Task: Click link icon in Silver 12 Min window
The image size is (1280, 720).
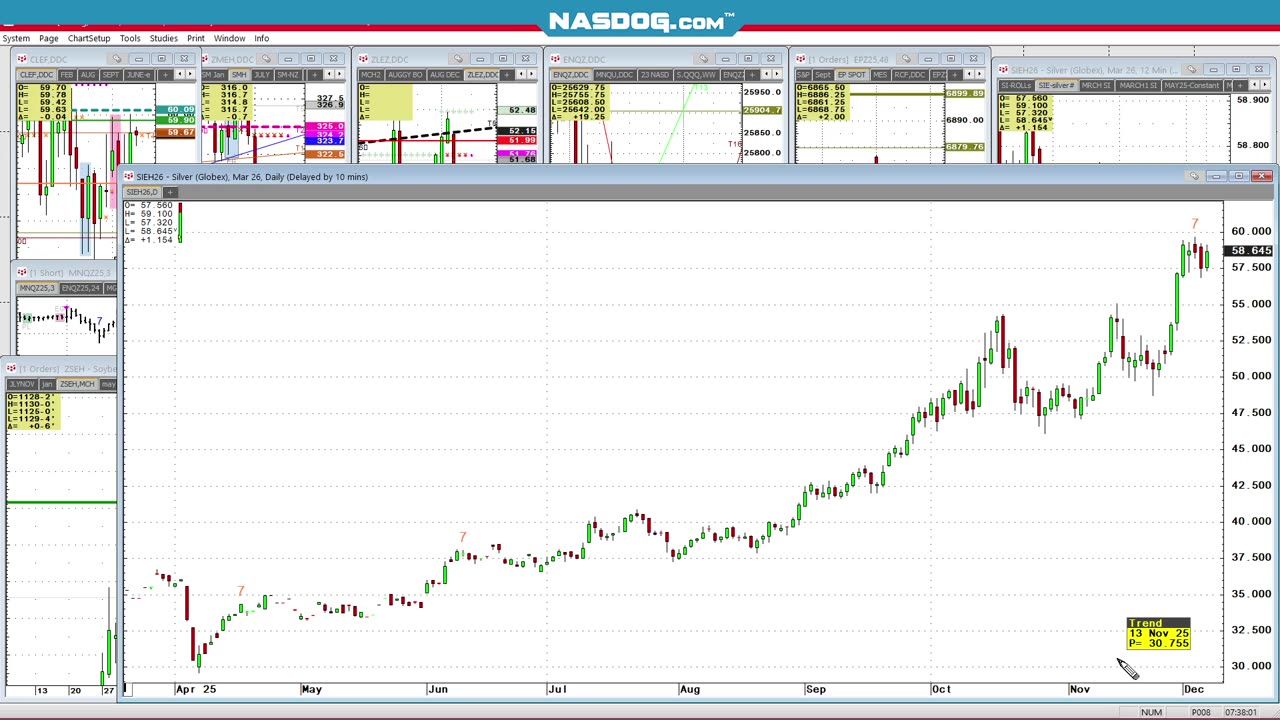Action: click(1191, 70)
